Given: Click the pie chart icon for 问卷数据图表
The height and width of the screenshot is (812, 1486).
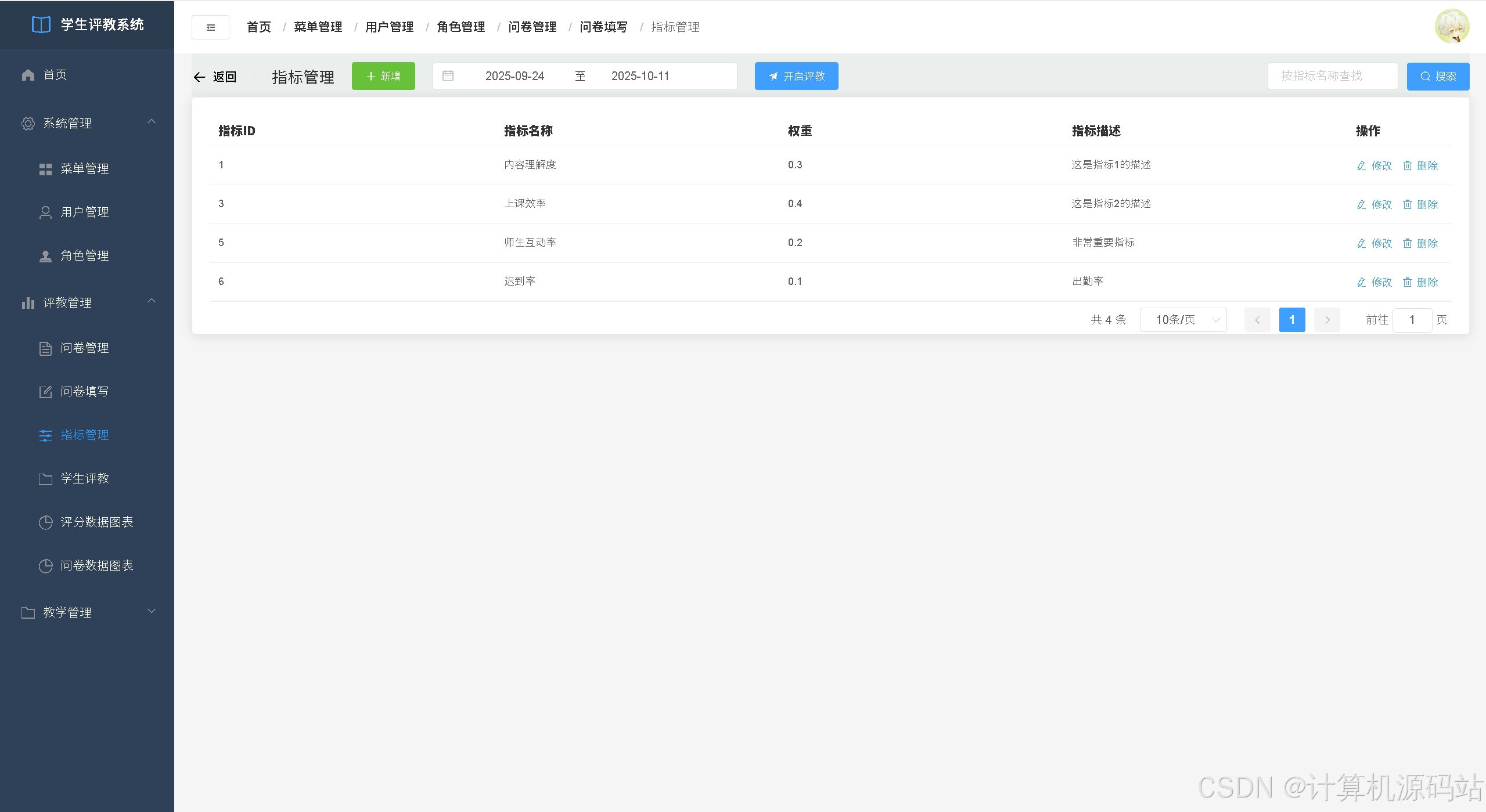Looking at the screenshot, I should [x=45, y=566].
